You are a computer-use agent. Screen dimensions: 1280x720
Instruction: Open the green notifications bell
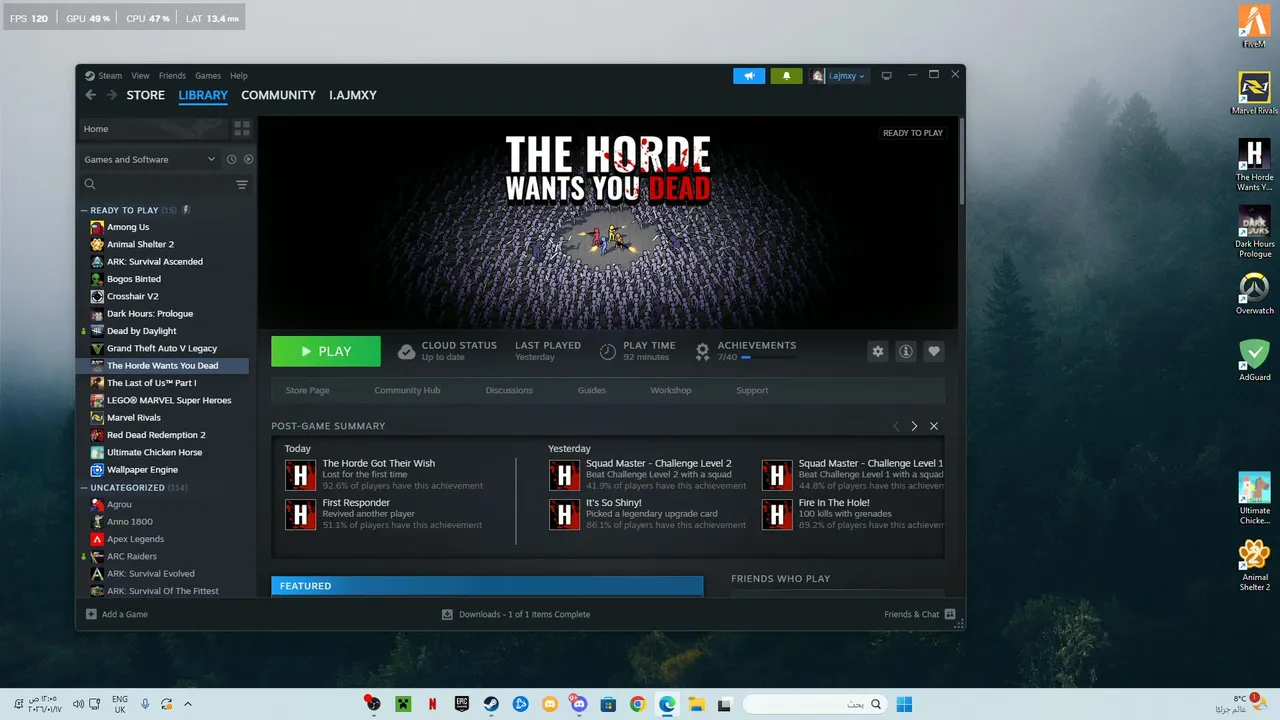pos(786,76)
